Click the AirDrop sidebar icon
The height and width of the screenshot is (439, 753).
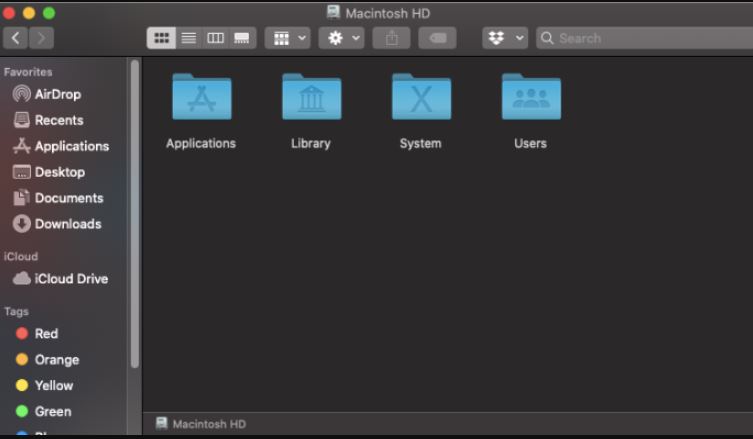(22, 94)
